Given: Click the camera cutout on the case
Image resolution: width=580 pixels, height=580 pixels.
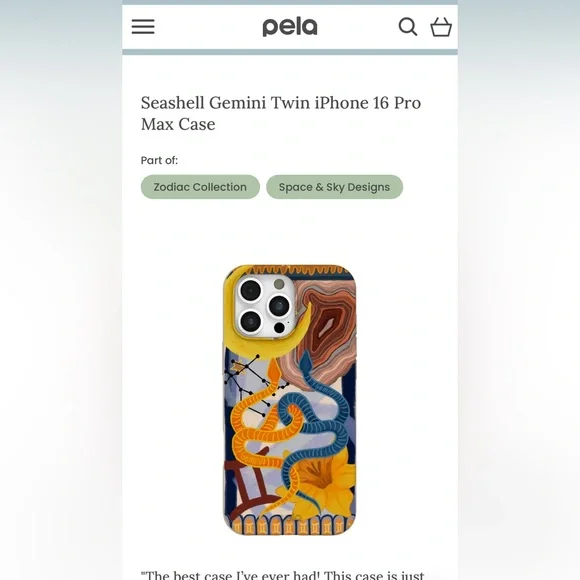Looking at the screenshot, I should tap(264, 307).
